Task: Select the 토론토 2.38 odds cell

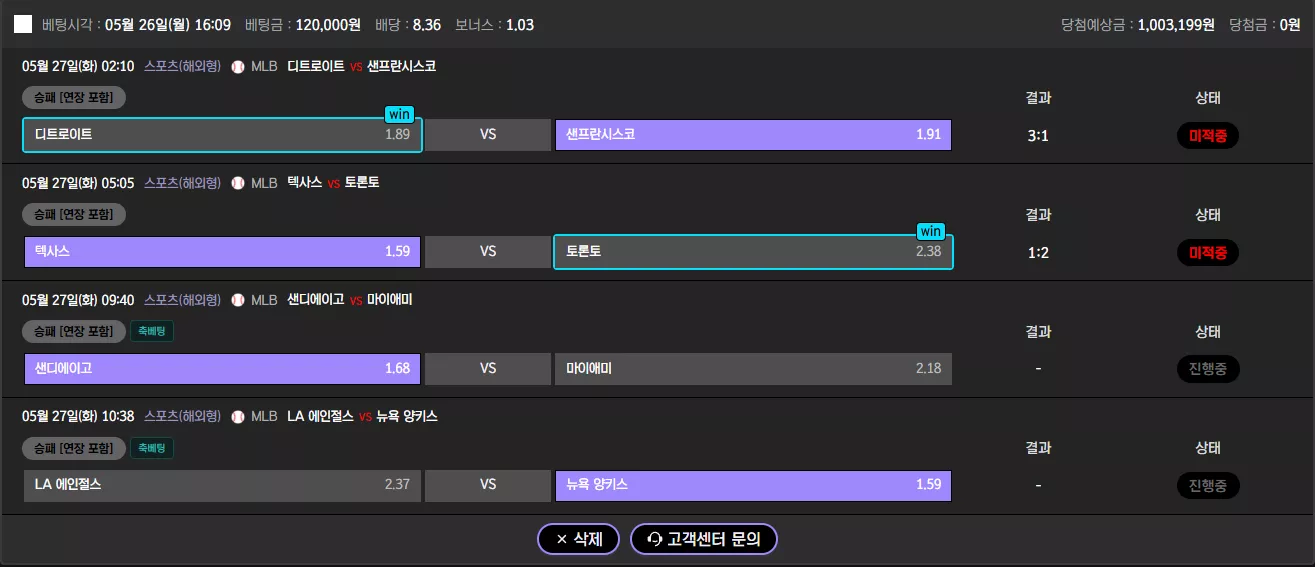Action: tap(753, 252)
